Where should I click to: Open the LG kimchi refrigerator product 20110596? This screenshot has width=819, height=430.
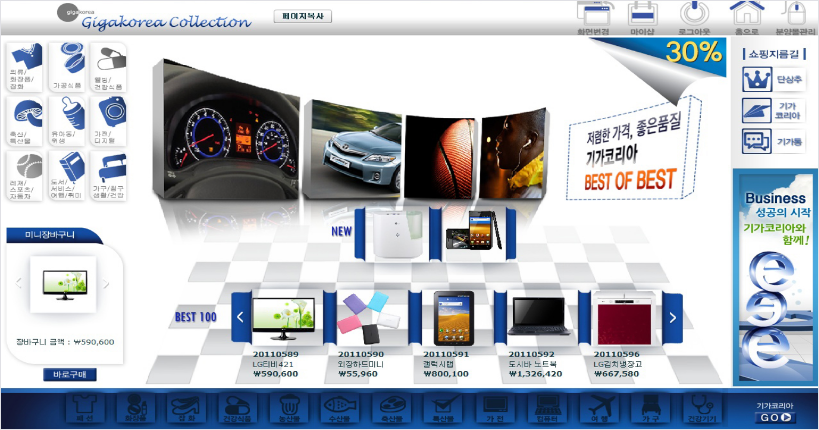pyautogui.click(x=624, y=318)
